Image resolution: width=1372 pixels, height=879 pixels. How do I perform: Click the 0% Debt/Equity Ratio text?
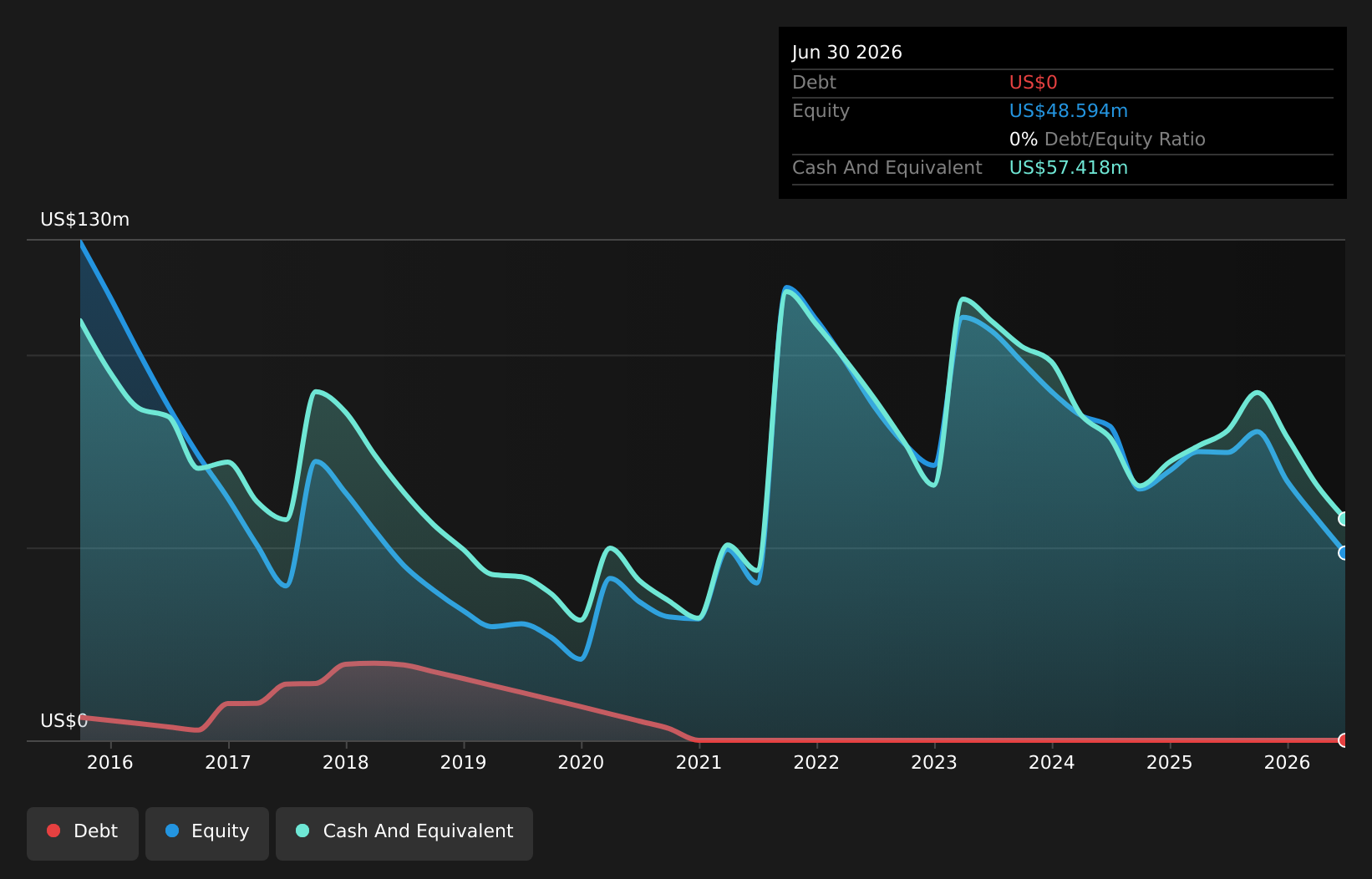click(1107, 140)
